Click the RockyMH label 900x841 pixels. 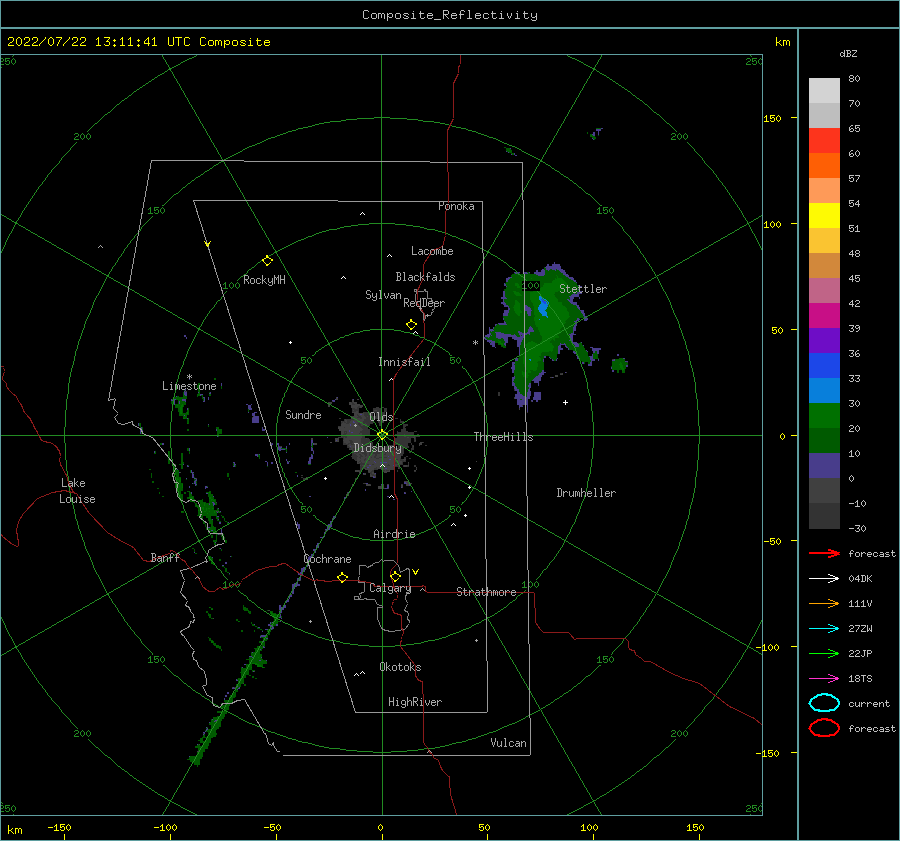[264, 280]
